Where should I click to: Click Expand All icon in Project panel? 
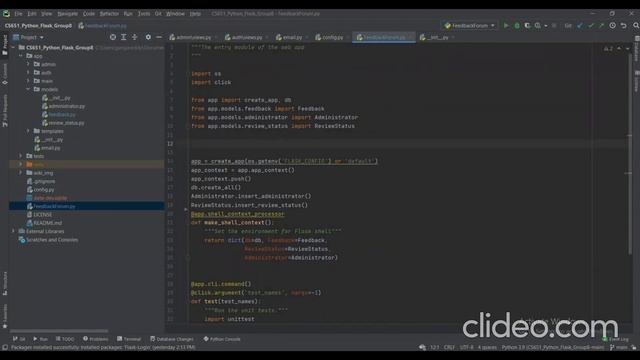pos(123,37)
